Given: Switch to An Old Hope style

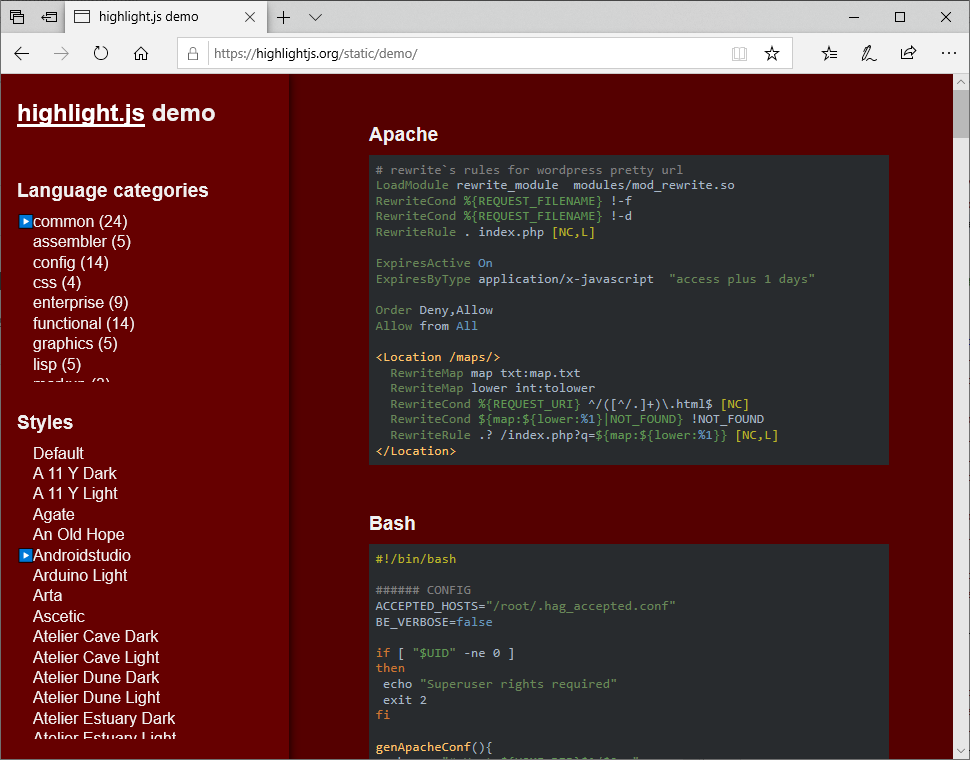Looking at the screenshot, I should click(x=79, y=534).
